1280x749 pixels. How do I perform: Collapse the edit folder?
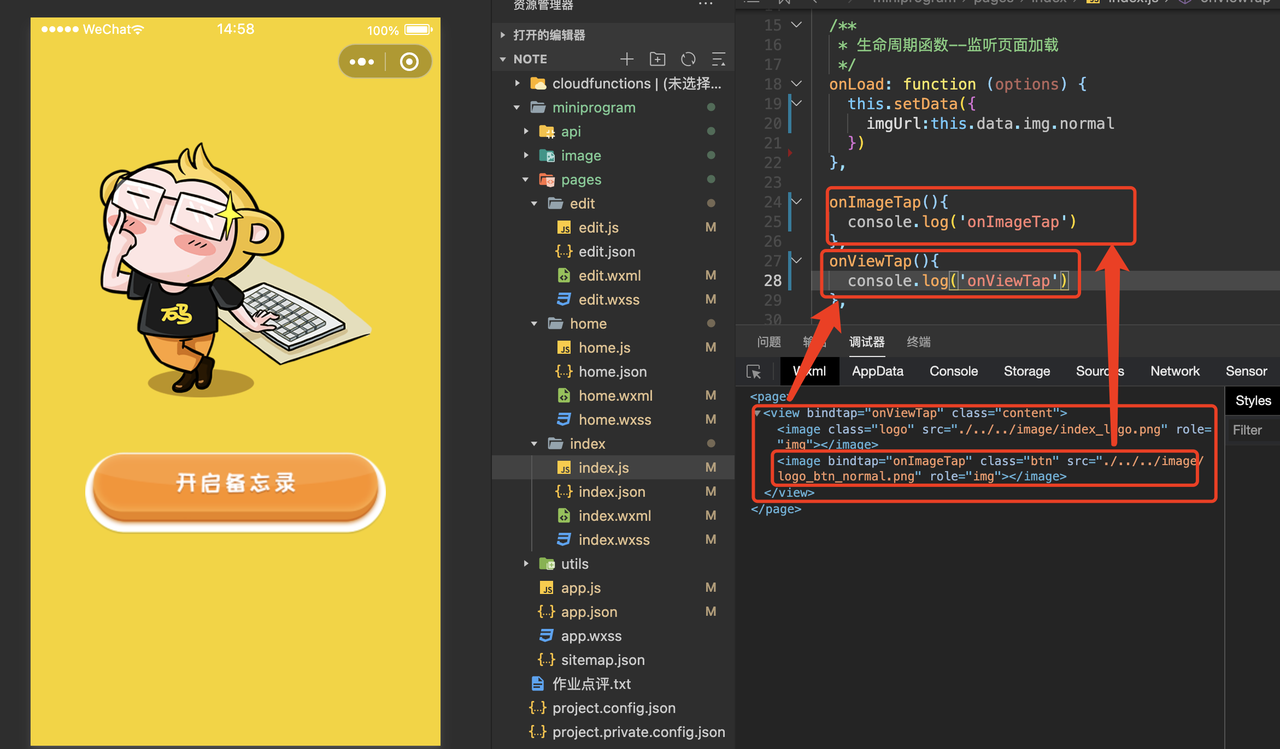tap(536, 204)
